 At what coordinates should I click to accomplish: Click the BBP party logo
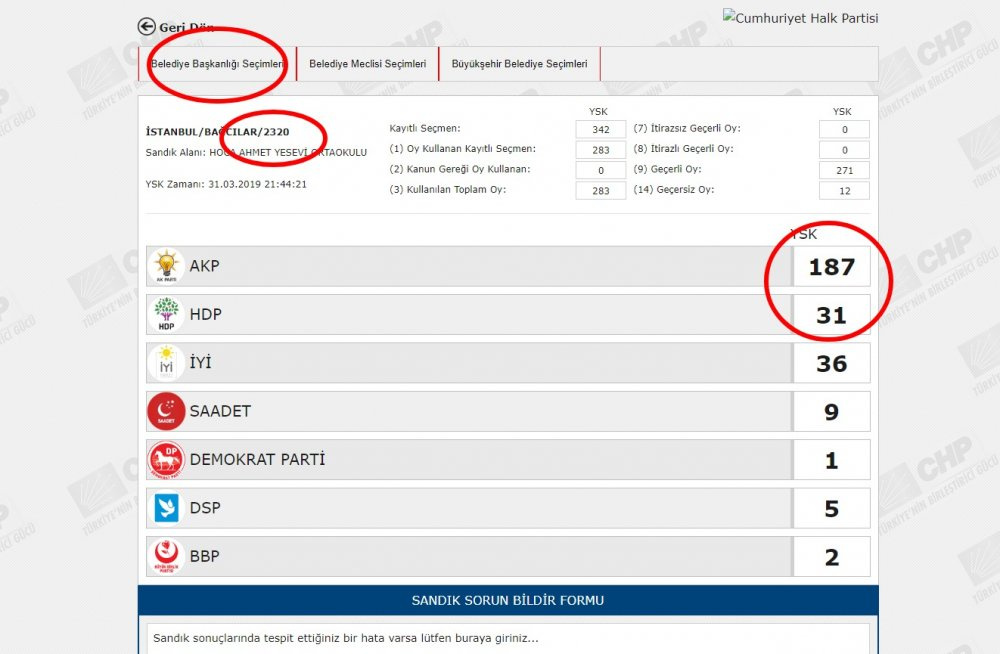(166, 557)
